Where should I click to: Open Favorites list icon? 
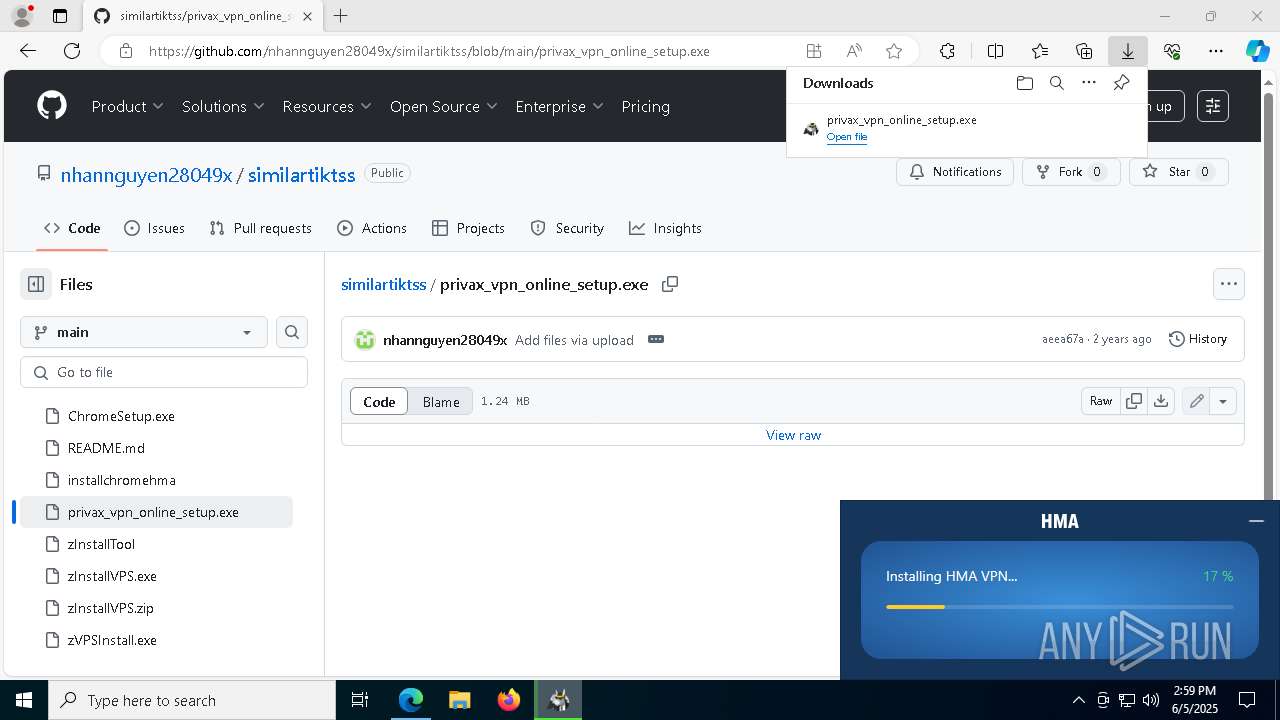click(x=1040, y=51)
